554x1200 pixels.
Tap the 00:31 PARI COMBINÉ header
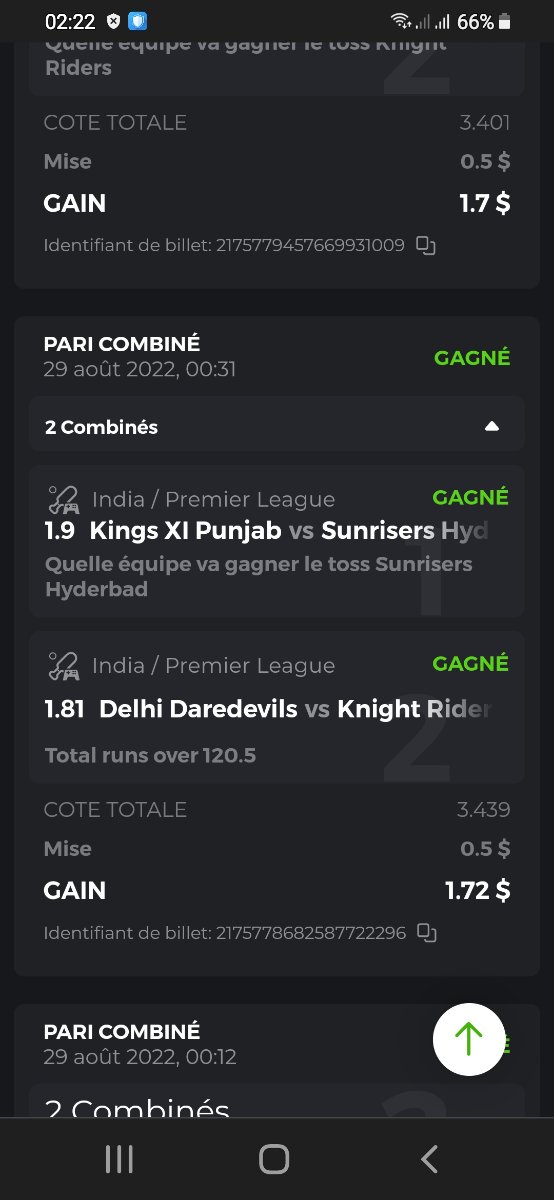point(140,356)
